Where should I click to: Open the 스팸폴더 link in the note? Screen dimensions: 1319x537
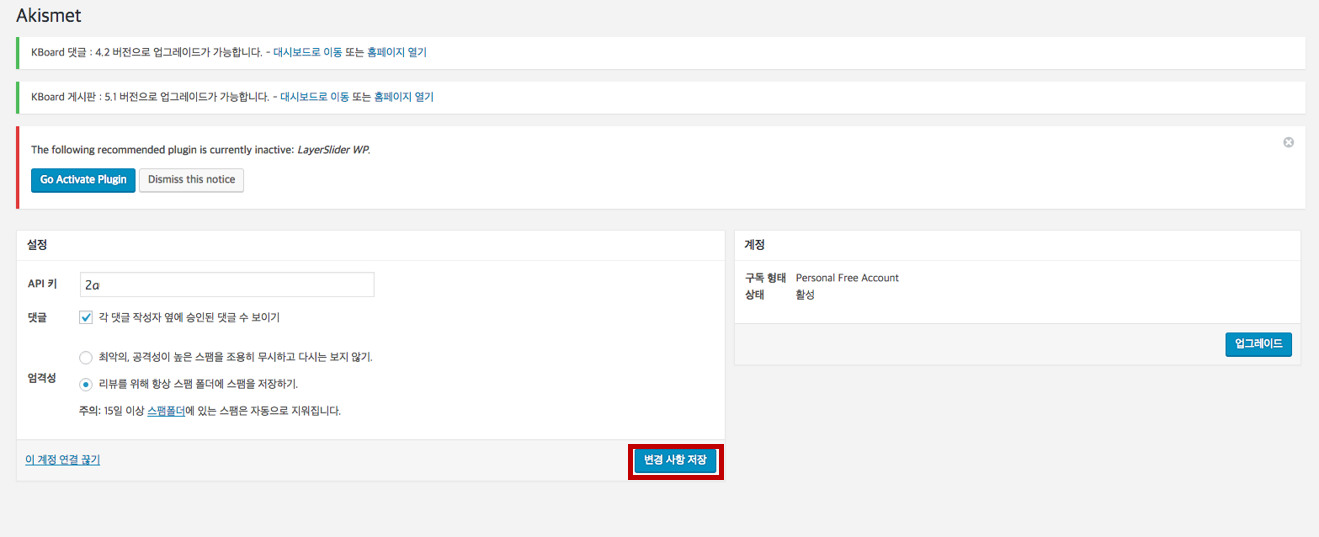point(166,411)
